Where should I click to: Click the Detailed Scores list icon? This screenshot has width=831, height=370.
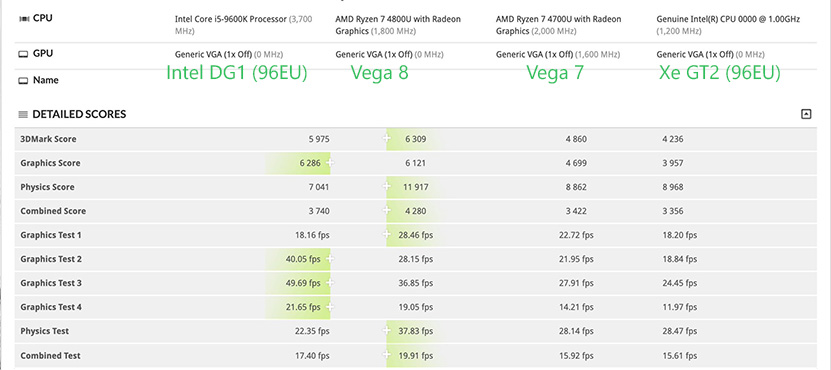[23, 114]
